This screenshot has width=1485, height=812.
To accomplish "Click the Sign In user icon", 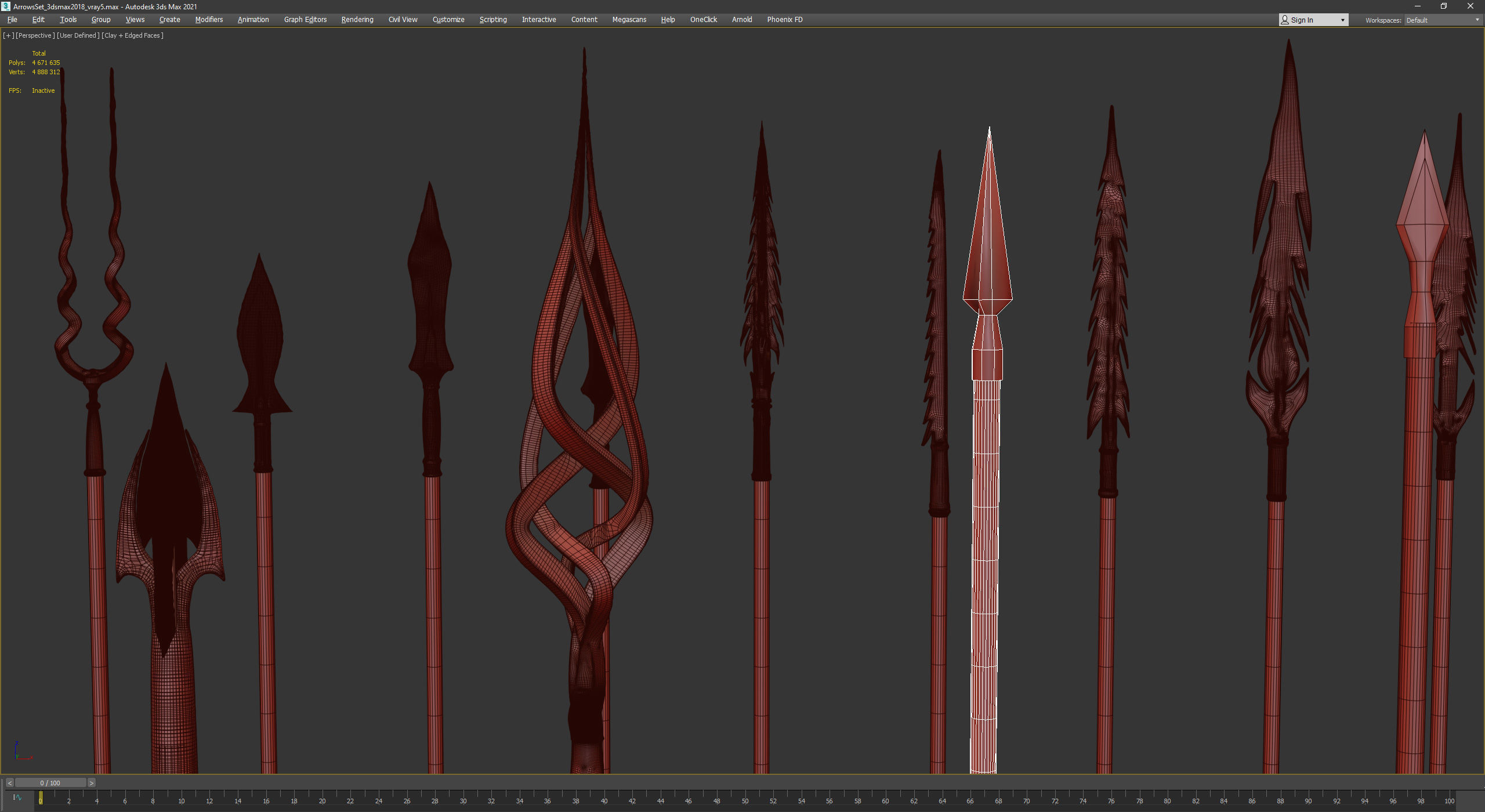I will coord(1285,20).
